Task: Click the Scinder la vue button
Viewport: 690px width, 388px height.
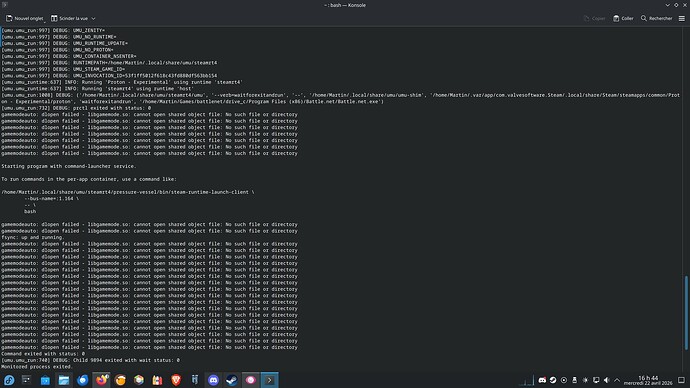Action: (69, 18)
